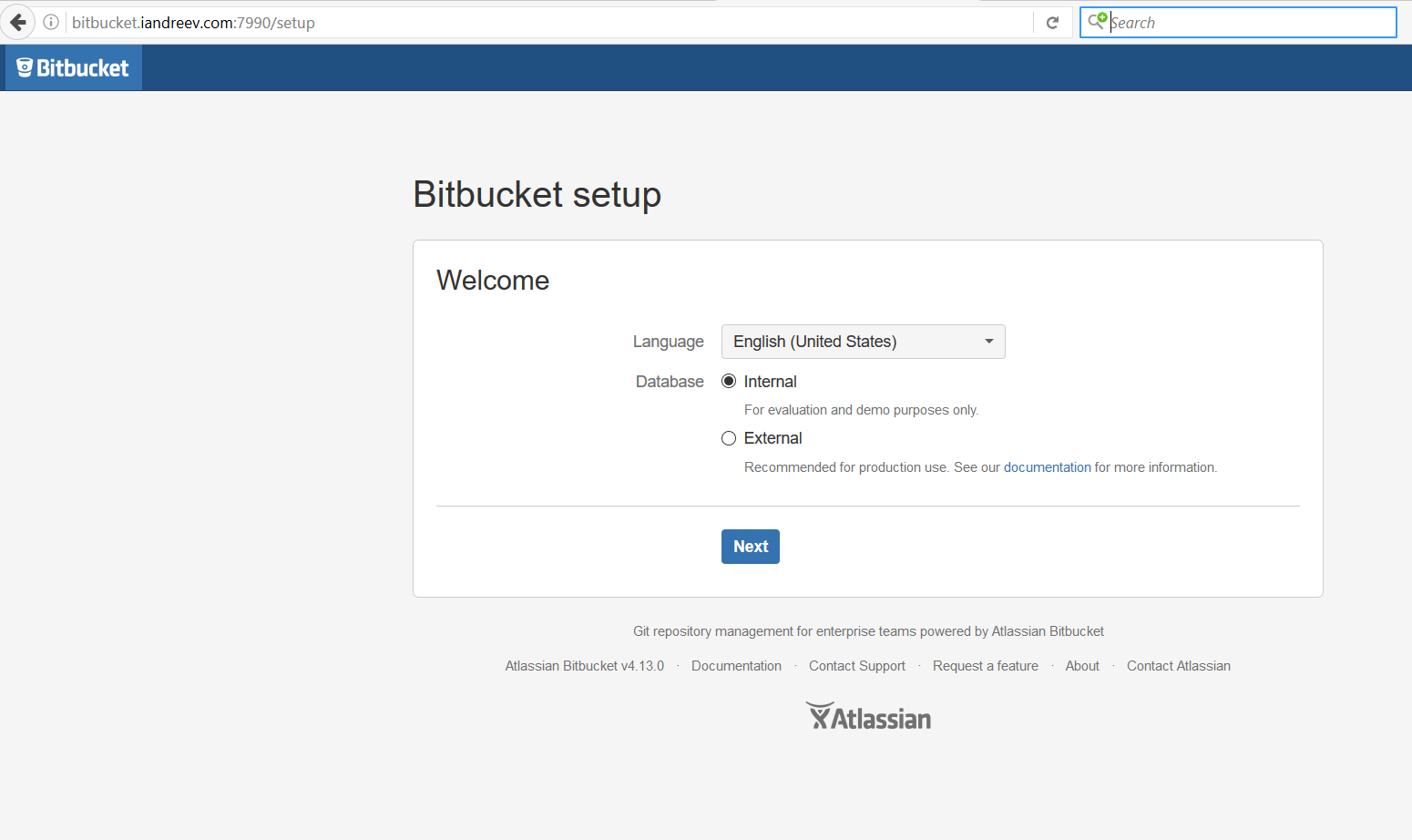Click the 'Git repository management' footer tagline
This screenshot has width=1412, height=840.
[x=868, y=631]
